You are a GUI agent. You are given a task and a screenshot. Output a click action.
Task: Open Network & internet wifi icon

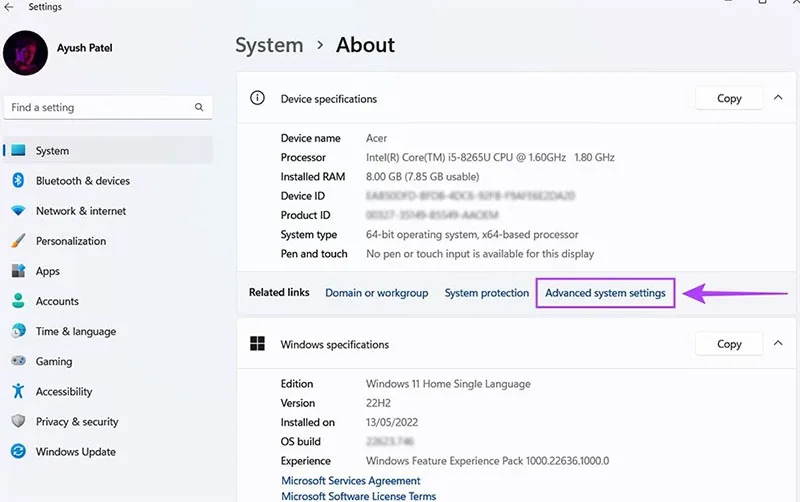[x=18, y=211]
